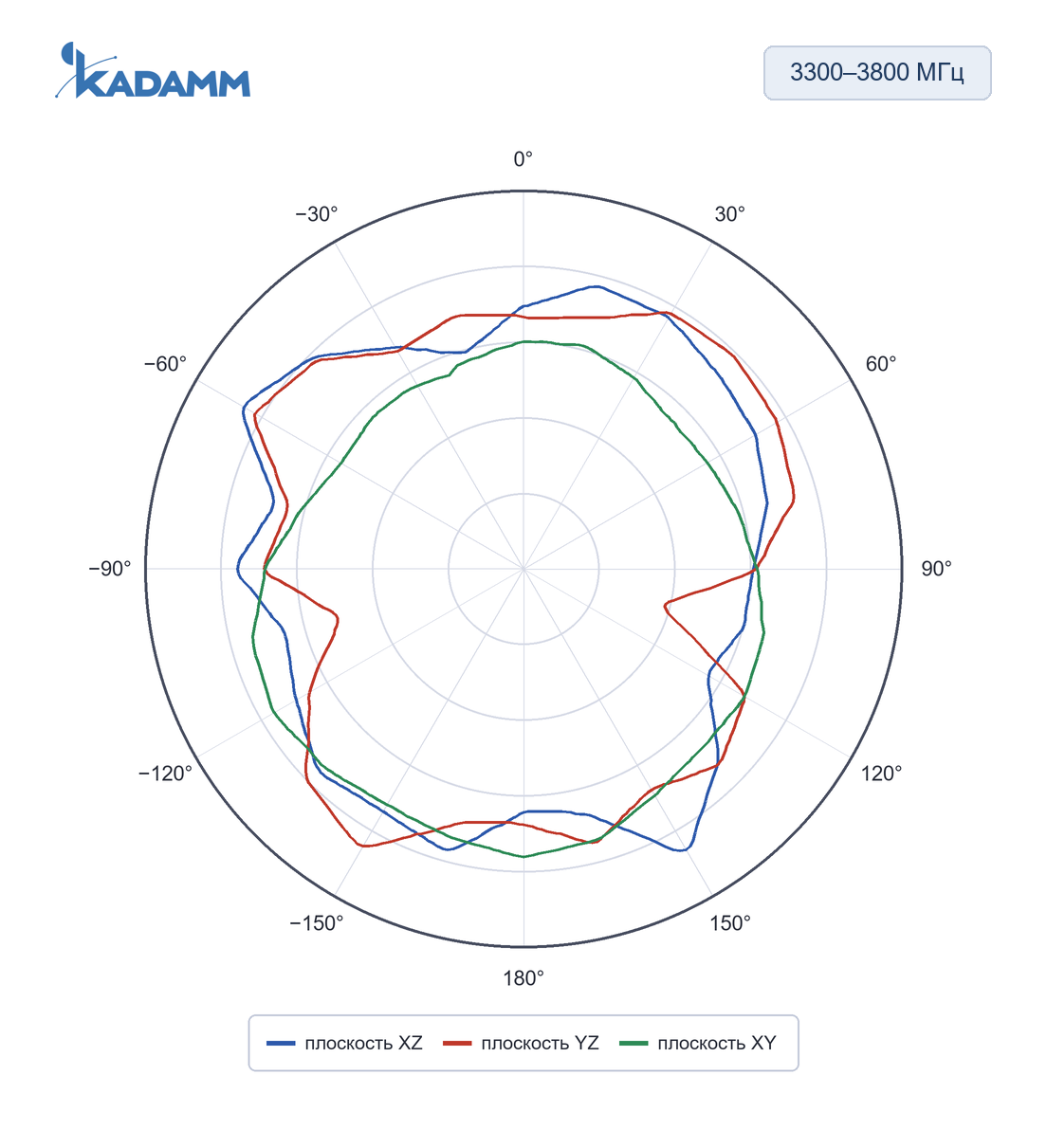Click the center point of polar plot
This screenshot has height=1148, width=1047.
523,569
